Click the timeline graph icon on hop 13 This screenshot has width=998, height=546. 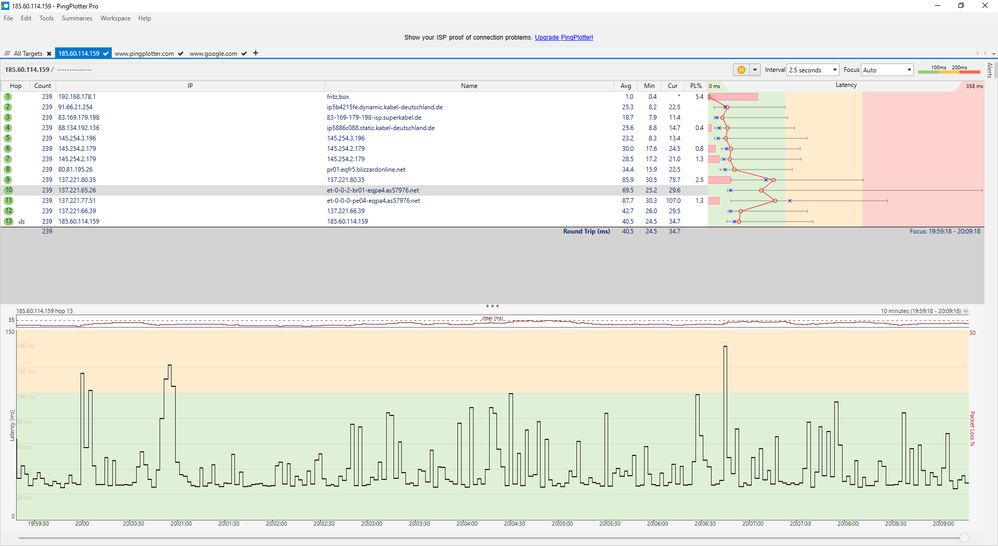22,221
